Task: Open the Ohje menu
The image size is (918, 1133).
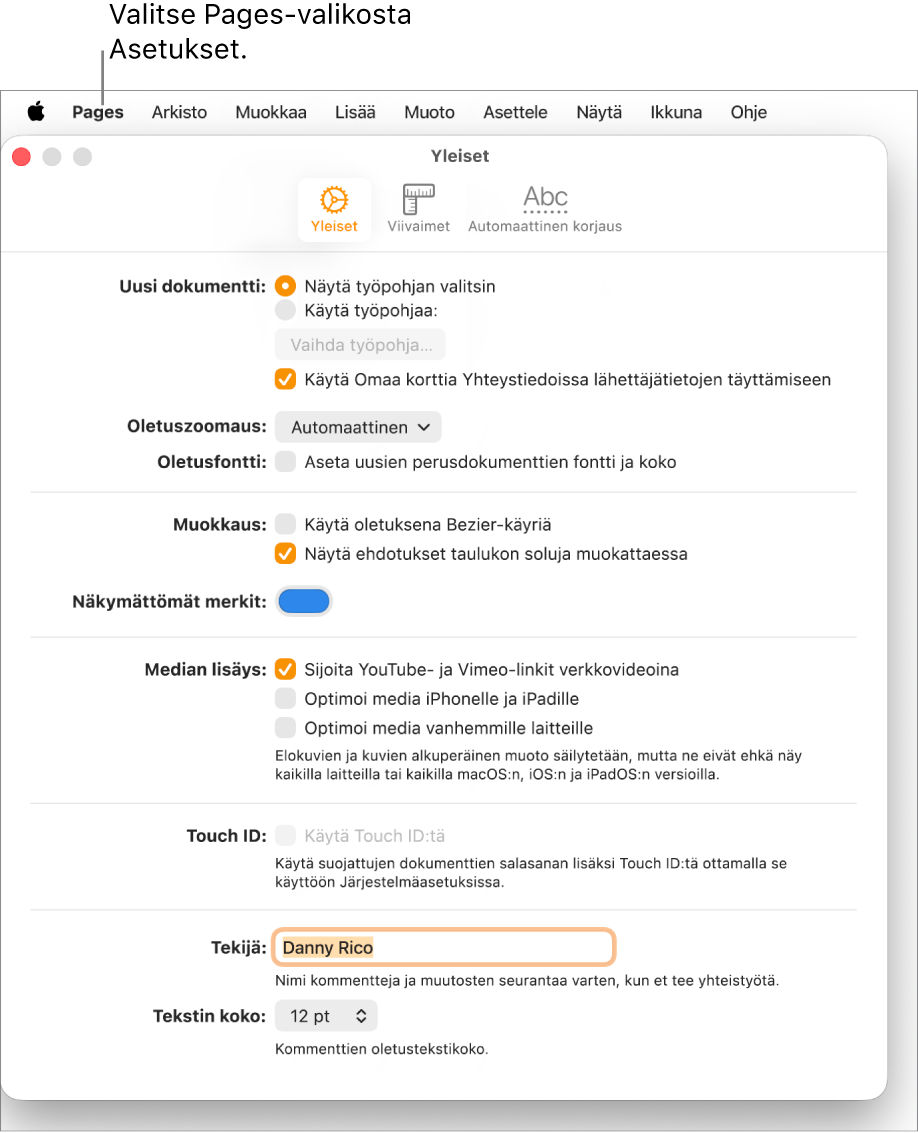Action: pyautogui.click(x=748, y=112)
